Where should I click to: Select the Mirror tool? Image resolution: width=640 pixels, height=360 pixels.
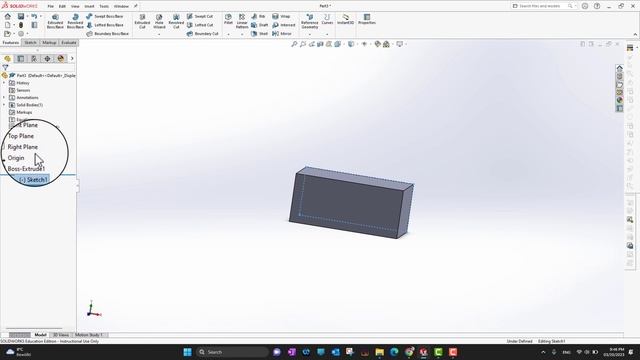pos(282,33)
